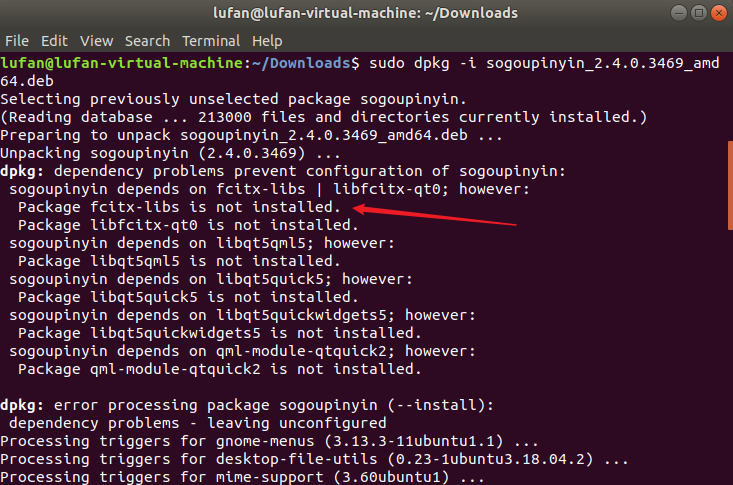Click 'Package libfcitx-qt0 is not installed.'
Viewport: 733px width, 485px height.
pos(188,225)
